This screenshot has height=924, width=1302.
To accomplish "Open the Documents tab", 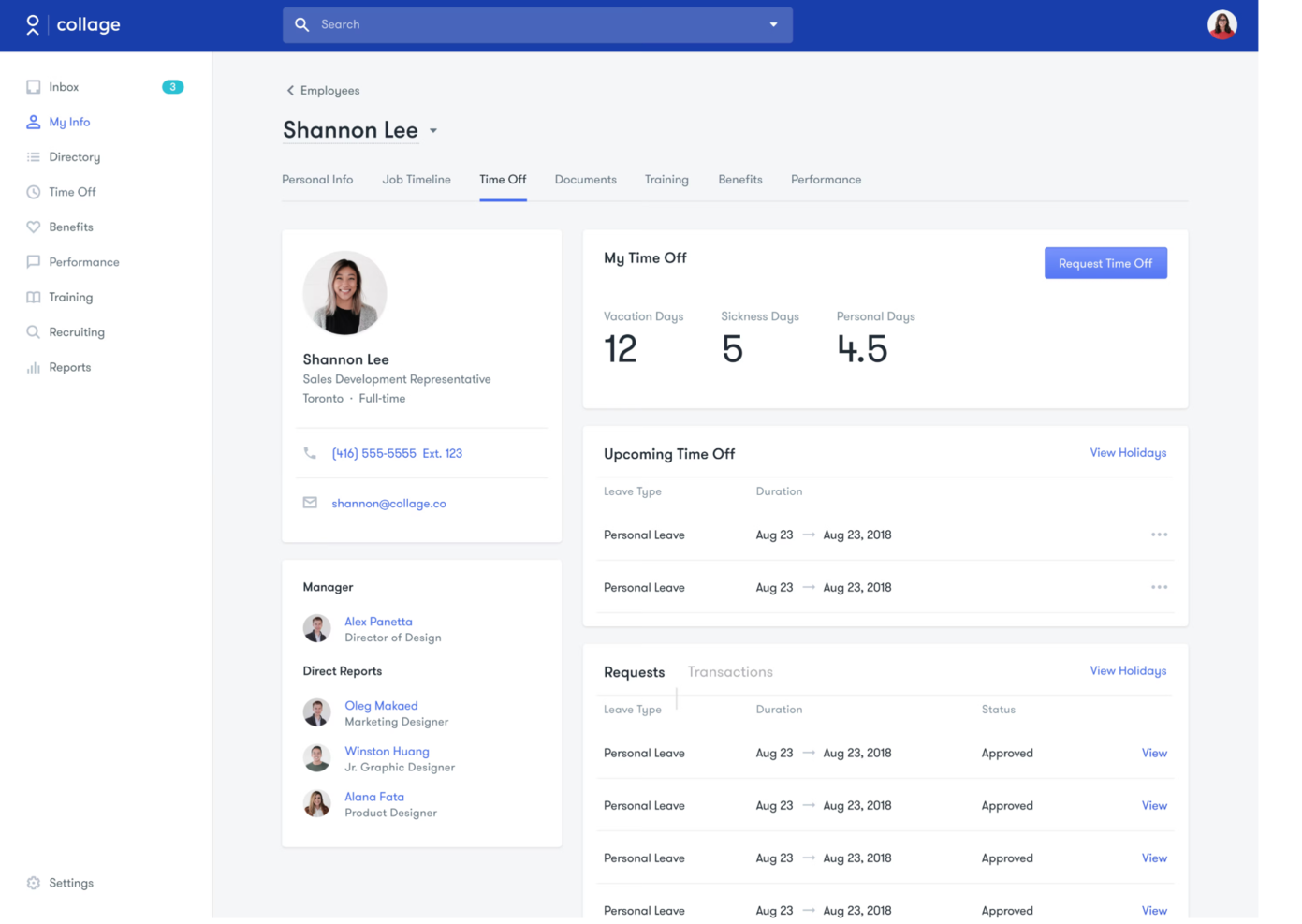I will pos(585,180).
